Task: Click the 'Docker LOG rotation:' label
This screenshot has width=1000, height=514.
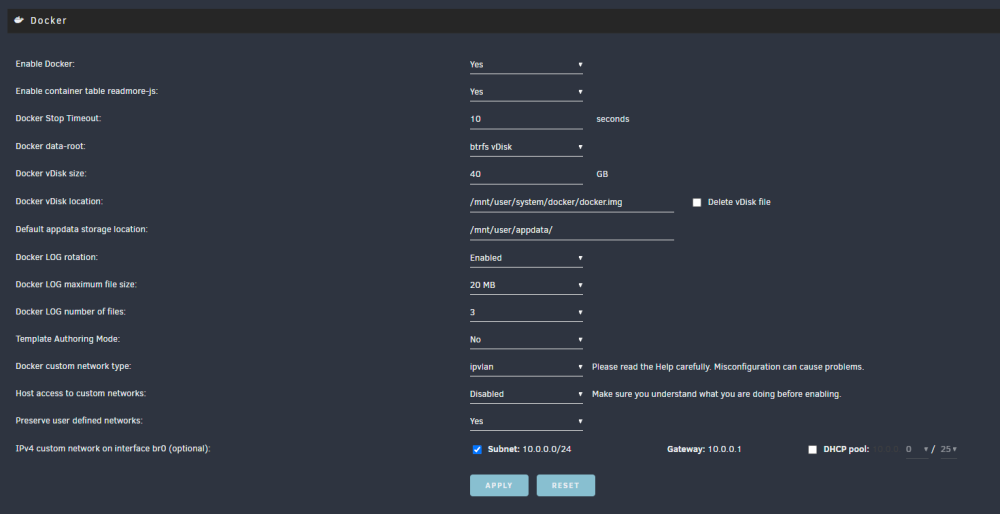Action: click(57, 258)
